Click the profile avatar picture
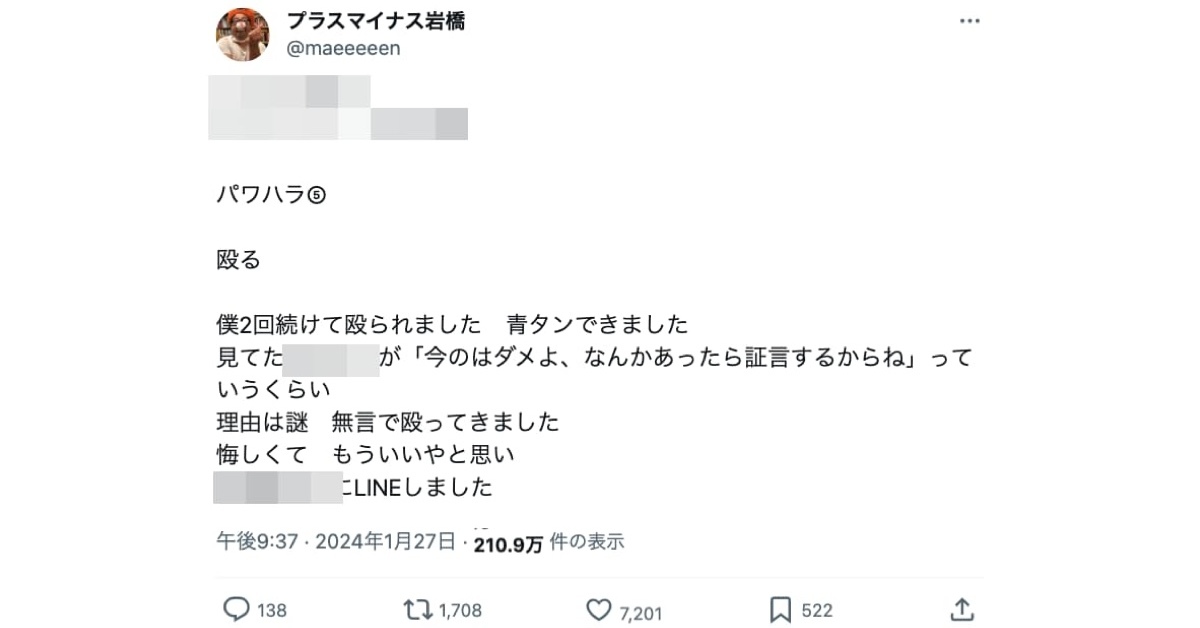The image size is (1200, 628). click(x=243, y=35)
